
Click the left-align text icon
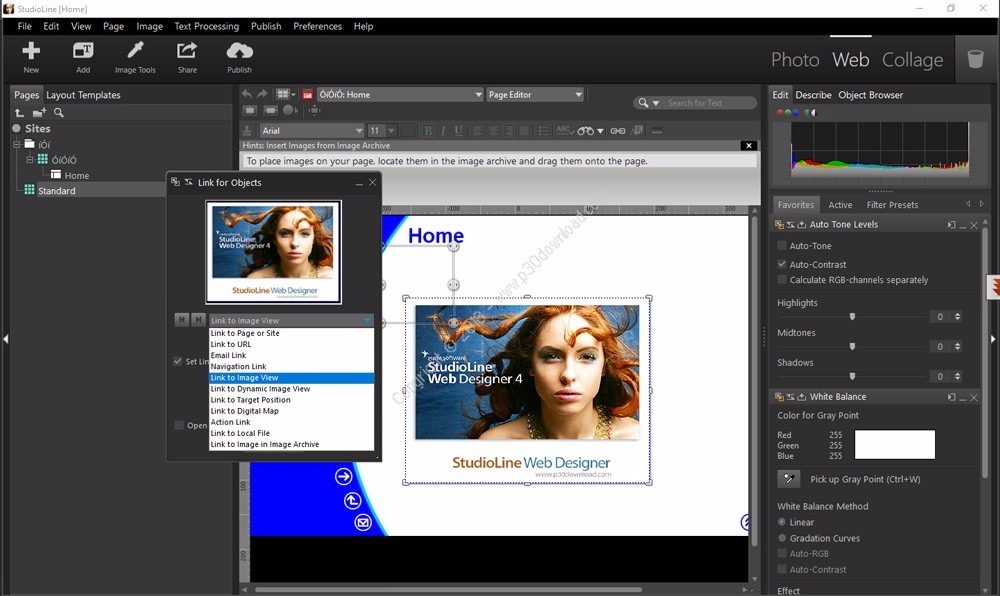coord(478,131)
